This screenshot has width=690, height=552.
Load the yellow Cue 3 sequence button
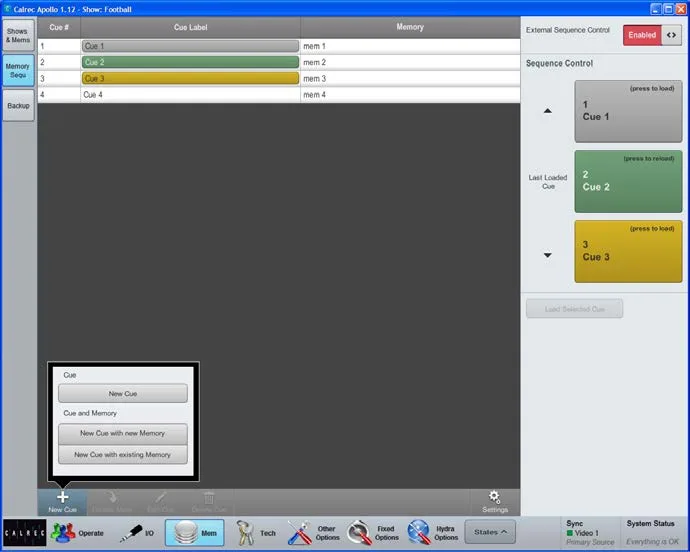click(628, 251)
